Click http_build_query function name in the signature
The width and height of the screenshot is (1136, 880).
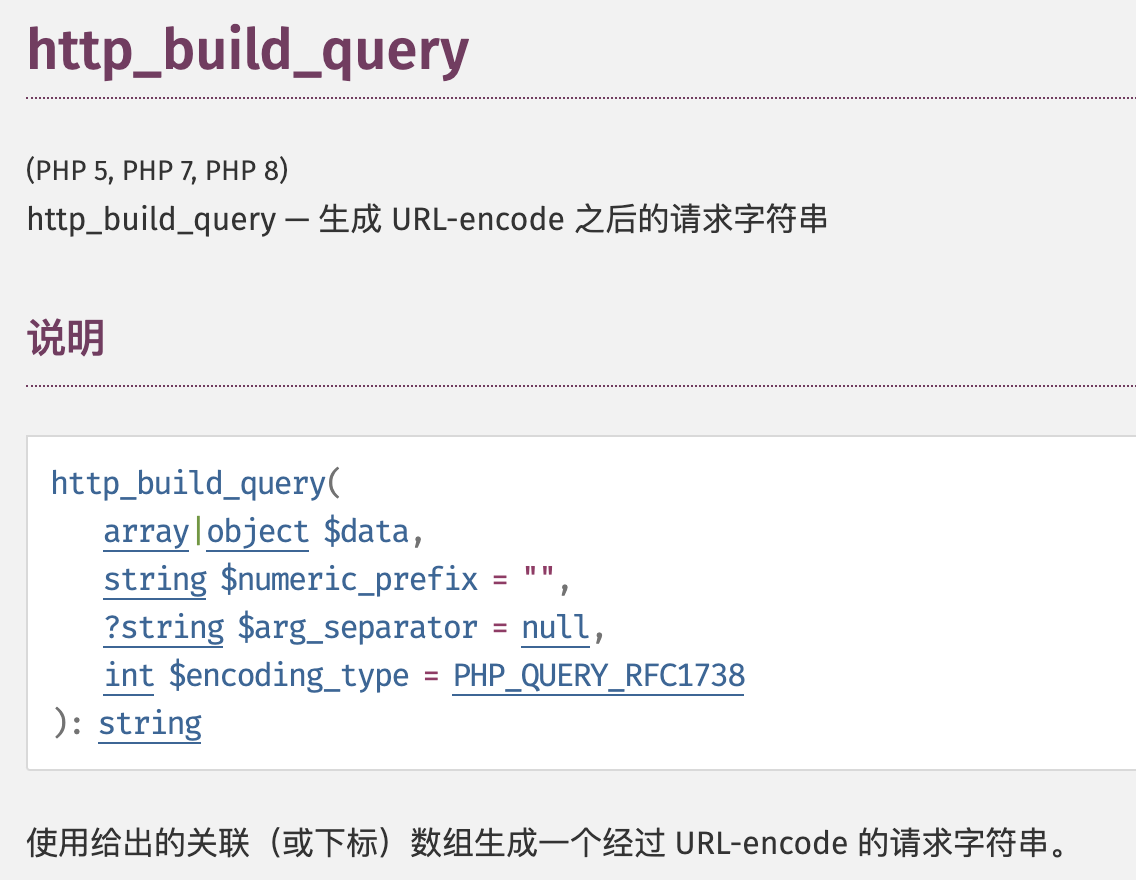point(188,484)
